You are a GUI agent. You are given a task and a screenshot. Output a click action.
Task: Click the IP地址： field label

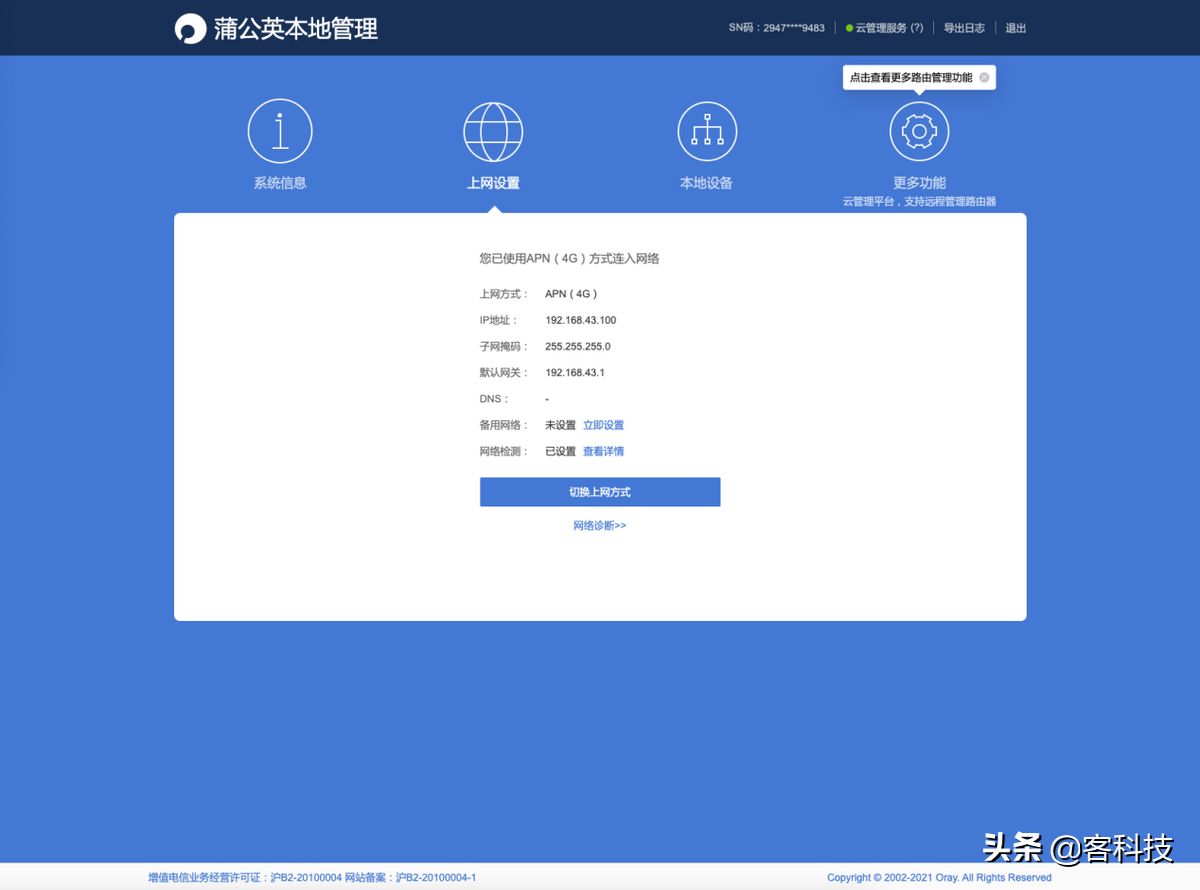click(500, 320)
